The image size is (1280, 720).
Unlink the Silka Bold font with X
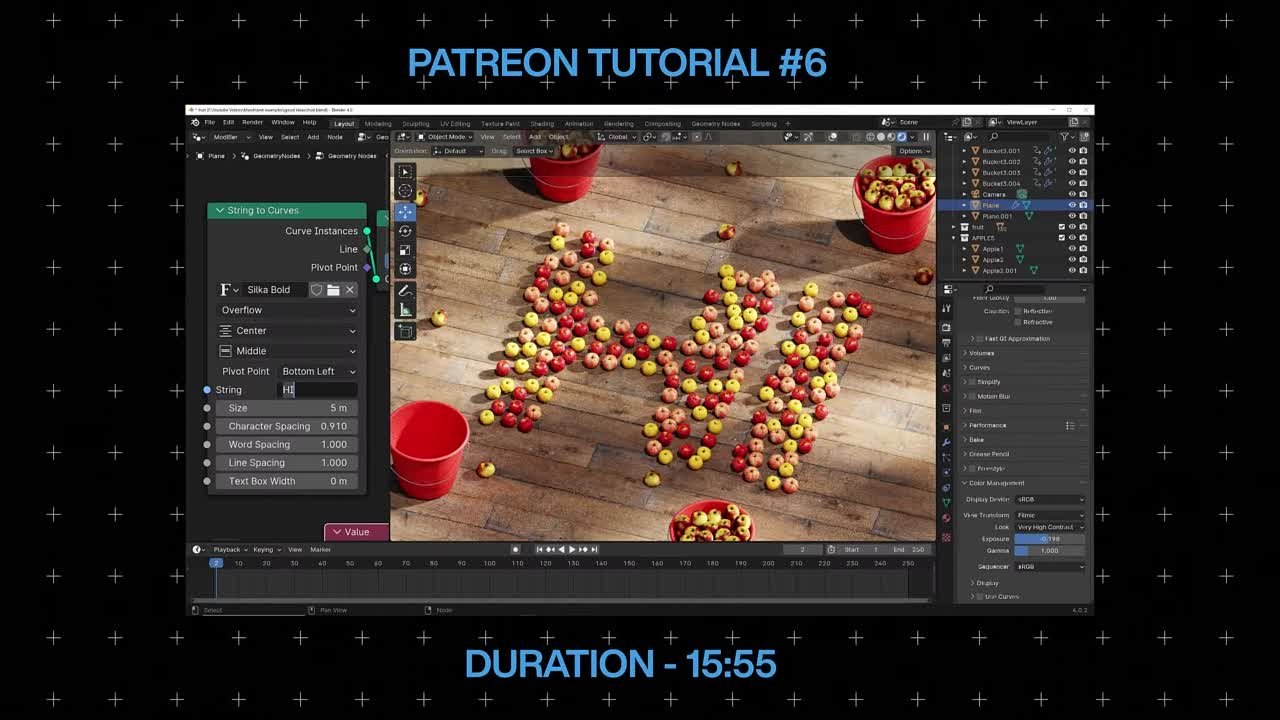tap(350, 290)
